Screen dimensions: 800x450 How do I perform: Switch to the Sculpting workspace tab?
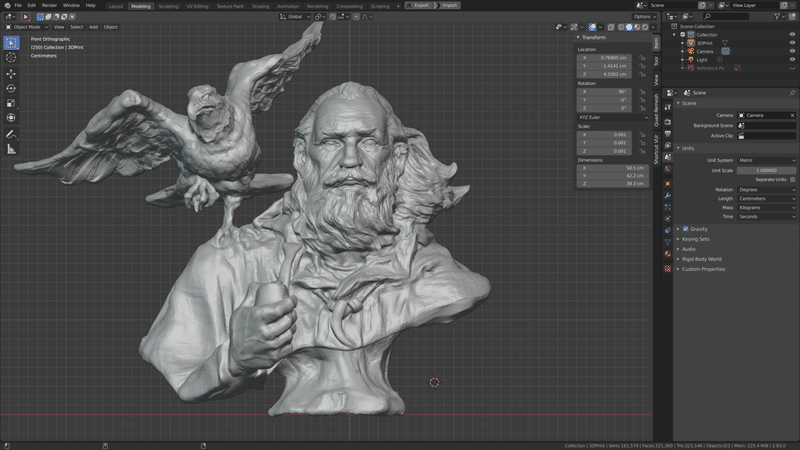pyautogui.click(x=168, y=6)
